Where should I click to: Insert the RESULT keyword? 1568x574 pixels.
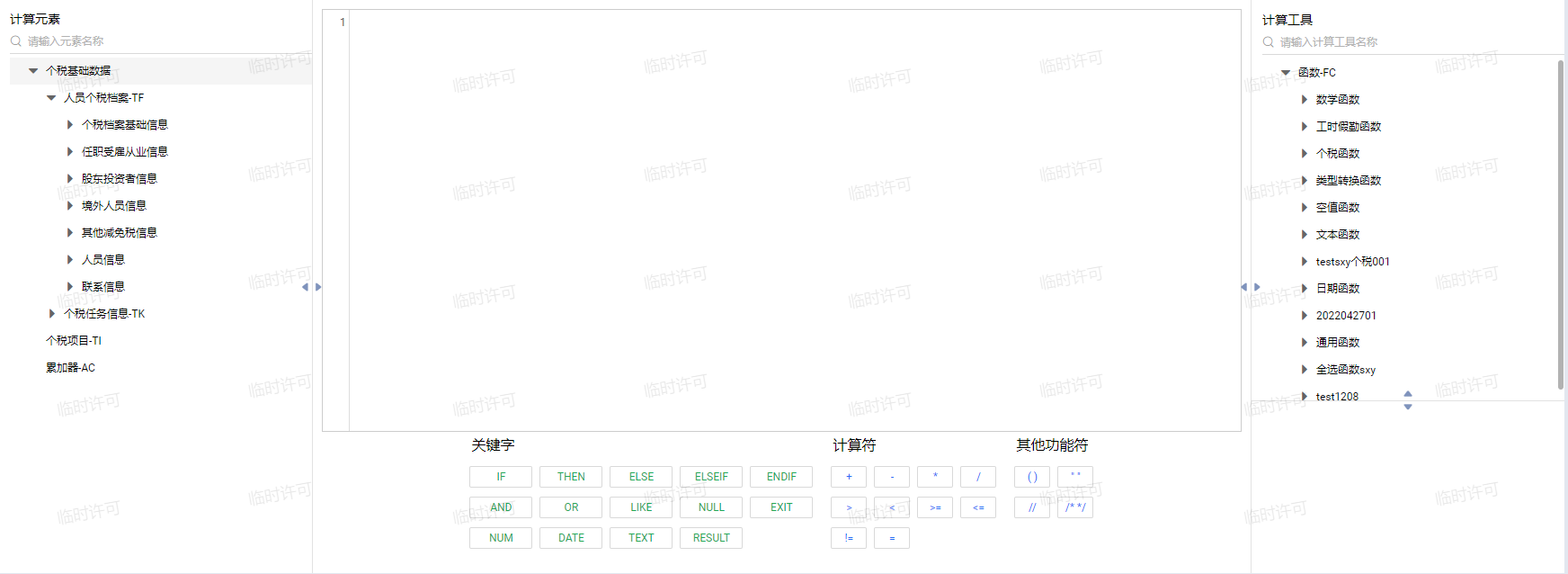(x=710, y=538)
